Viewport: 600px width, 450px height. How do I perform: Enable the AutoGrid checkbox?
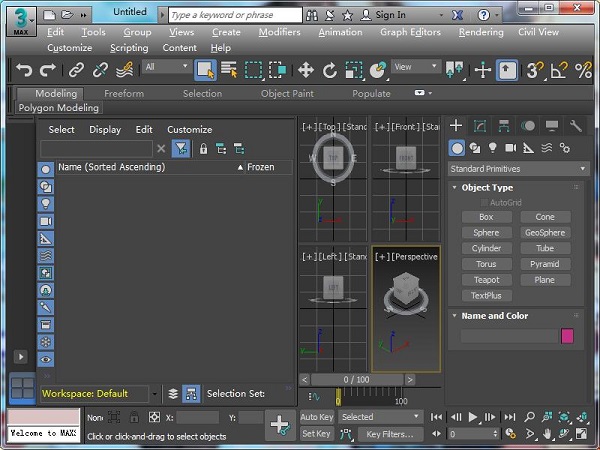(x=484, y=202)
